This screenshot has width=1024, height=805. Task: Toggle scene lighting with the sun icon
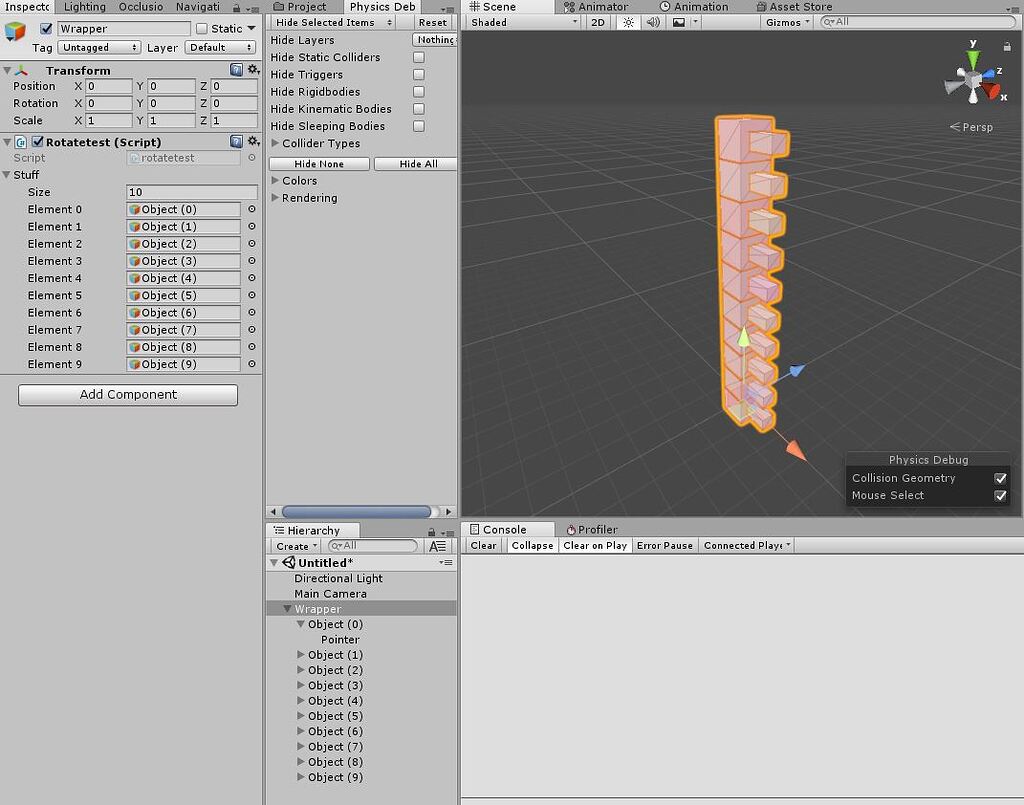point(627,21)
